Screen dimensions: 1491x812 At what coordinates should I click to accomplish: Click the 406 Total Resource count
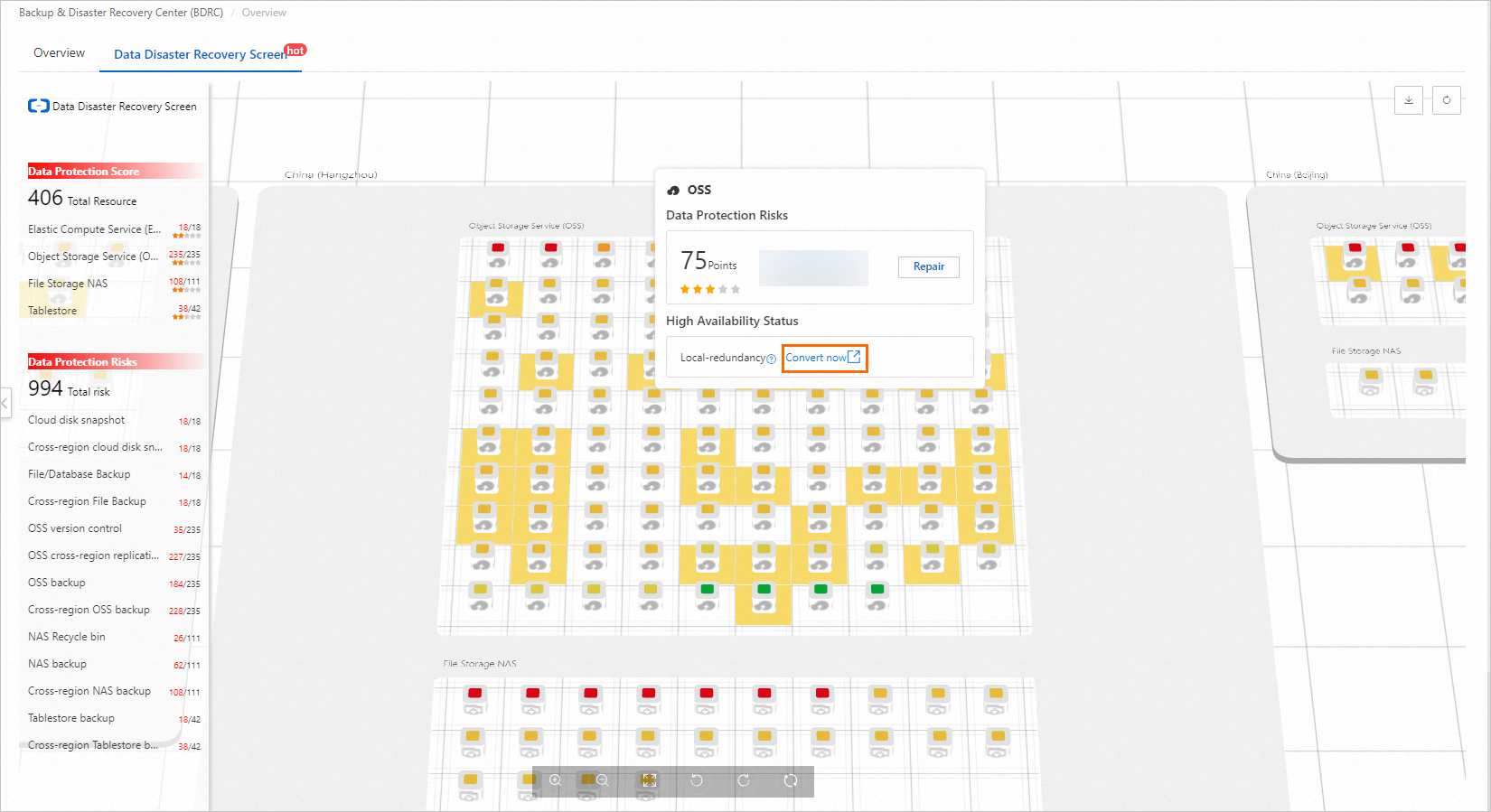[82, 199]
